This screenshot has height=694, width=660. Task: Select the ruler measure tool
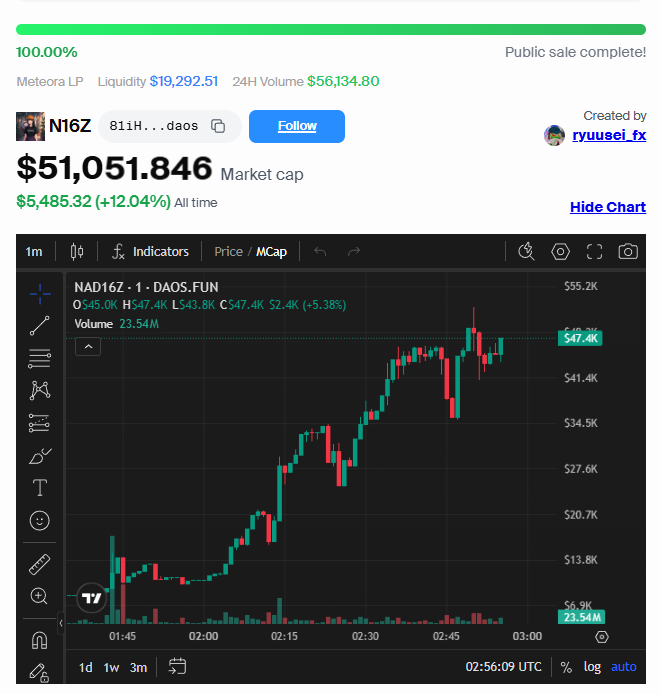40,564
